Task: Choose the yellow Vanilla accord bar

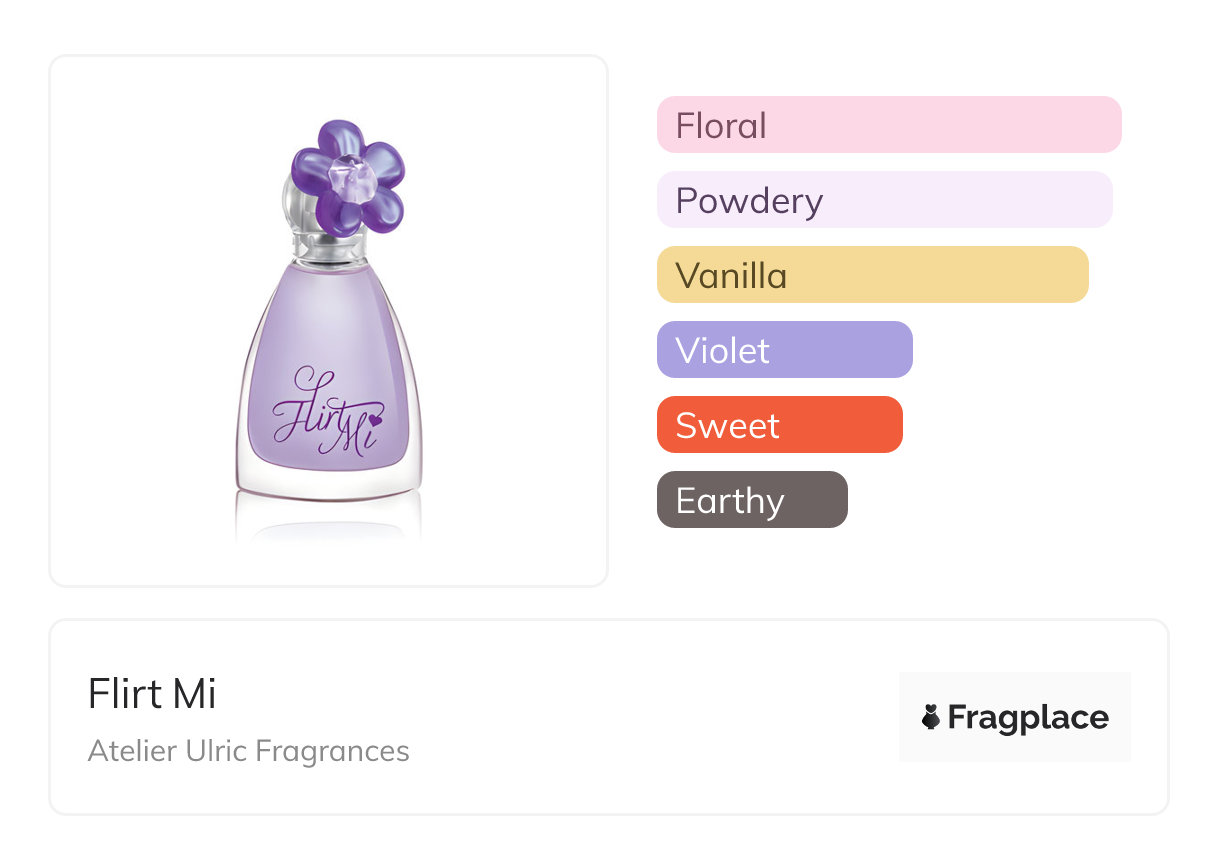Action: pyautogui.click(x=872, y=275)
